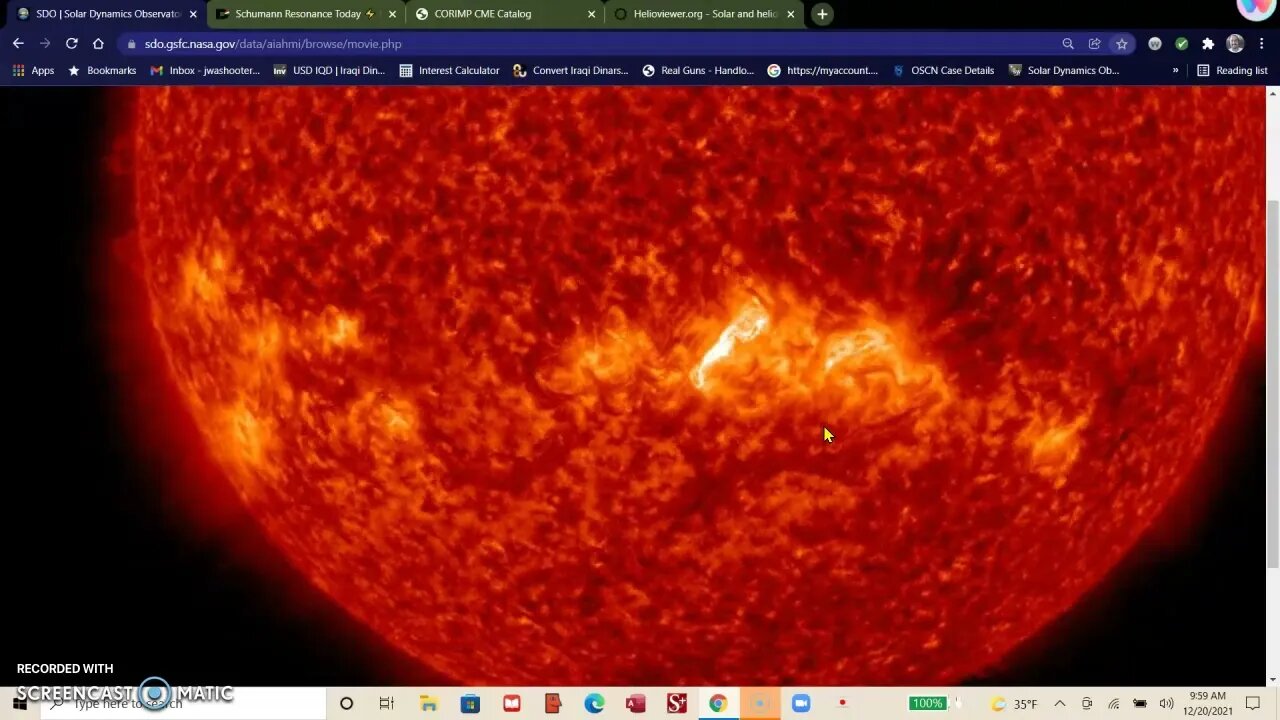This screenshot has height=720, width=1280.
Task: Open the Interest Calculator bookmark
Action: [449, 71]
